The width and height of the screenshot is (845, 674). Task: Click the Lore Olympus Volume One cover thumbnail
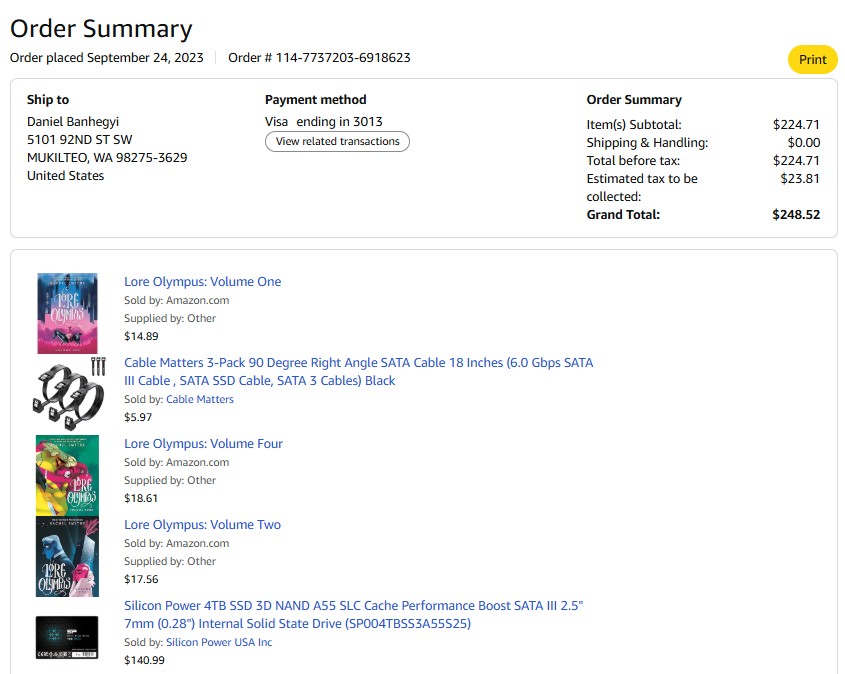pyautogui.click(x=67, y=313)
